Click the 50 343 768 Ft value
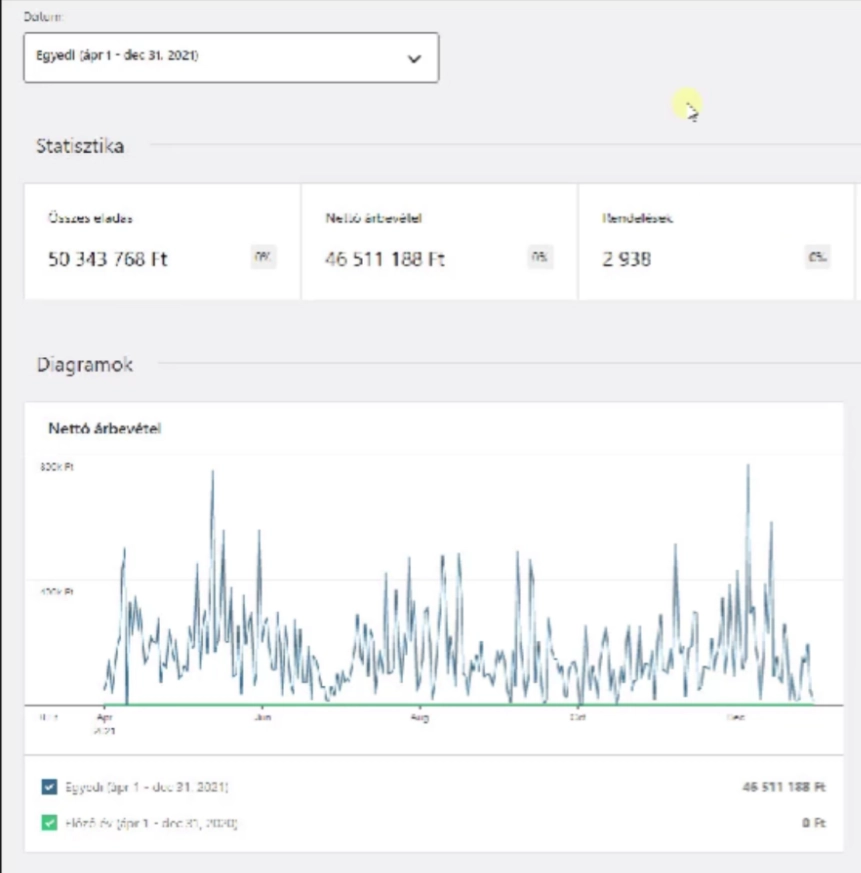 (x=108, y=259)
